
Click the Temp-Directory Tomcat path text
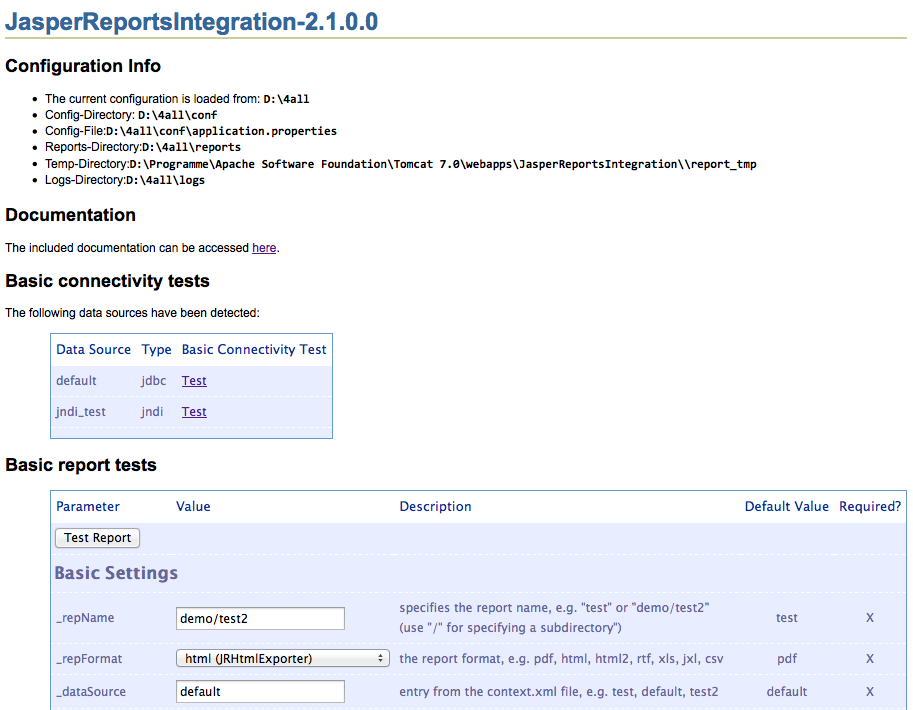pyautogui.click(x=442, y=164)
